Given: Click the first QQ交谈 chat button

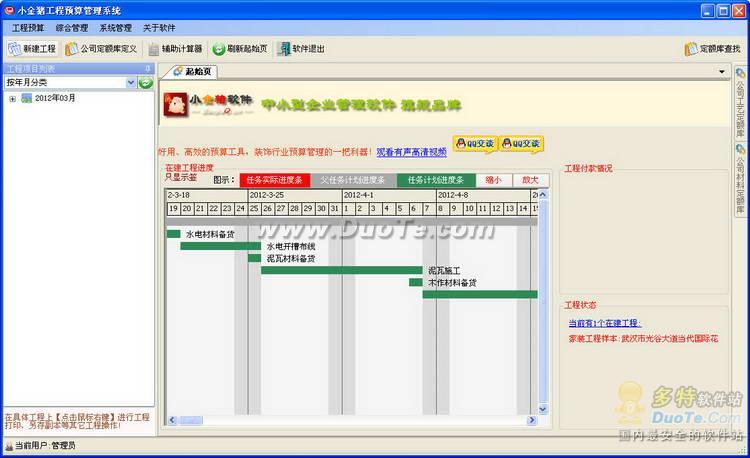Looking at the screenshot, I should pyautogui.click(x=475, y=143).
